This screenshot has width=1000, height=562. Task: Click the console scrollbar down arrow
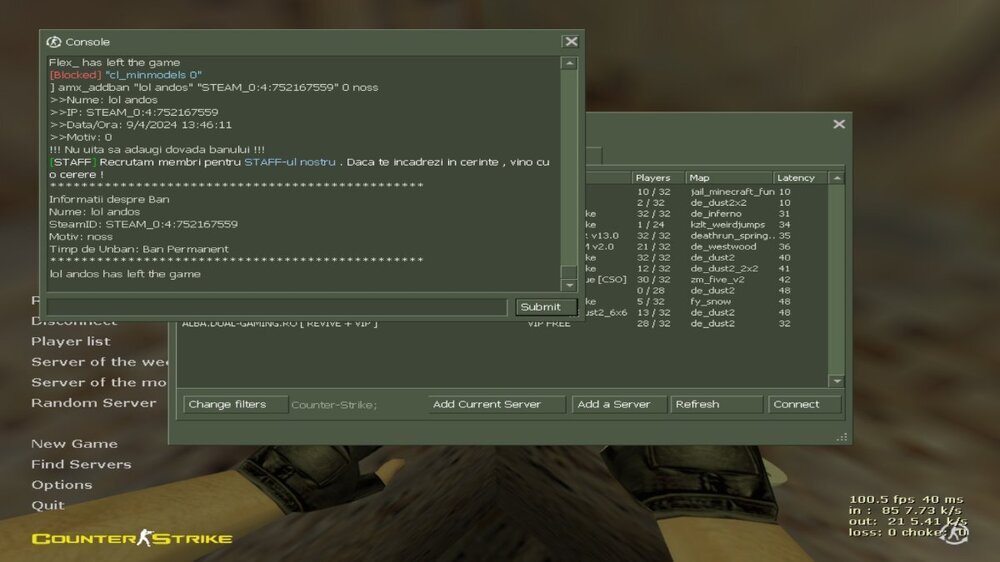click(x=569, y=284)
